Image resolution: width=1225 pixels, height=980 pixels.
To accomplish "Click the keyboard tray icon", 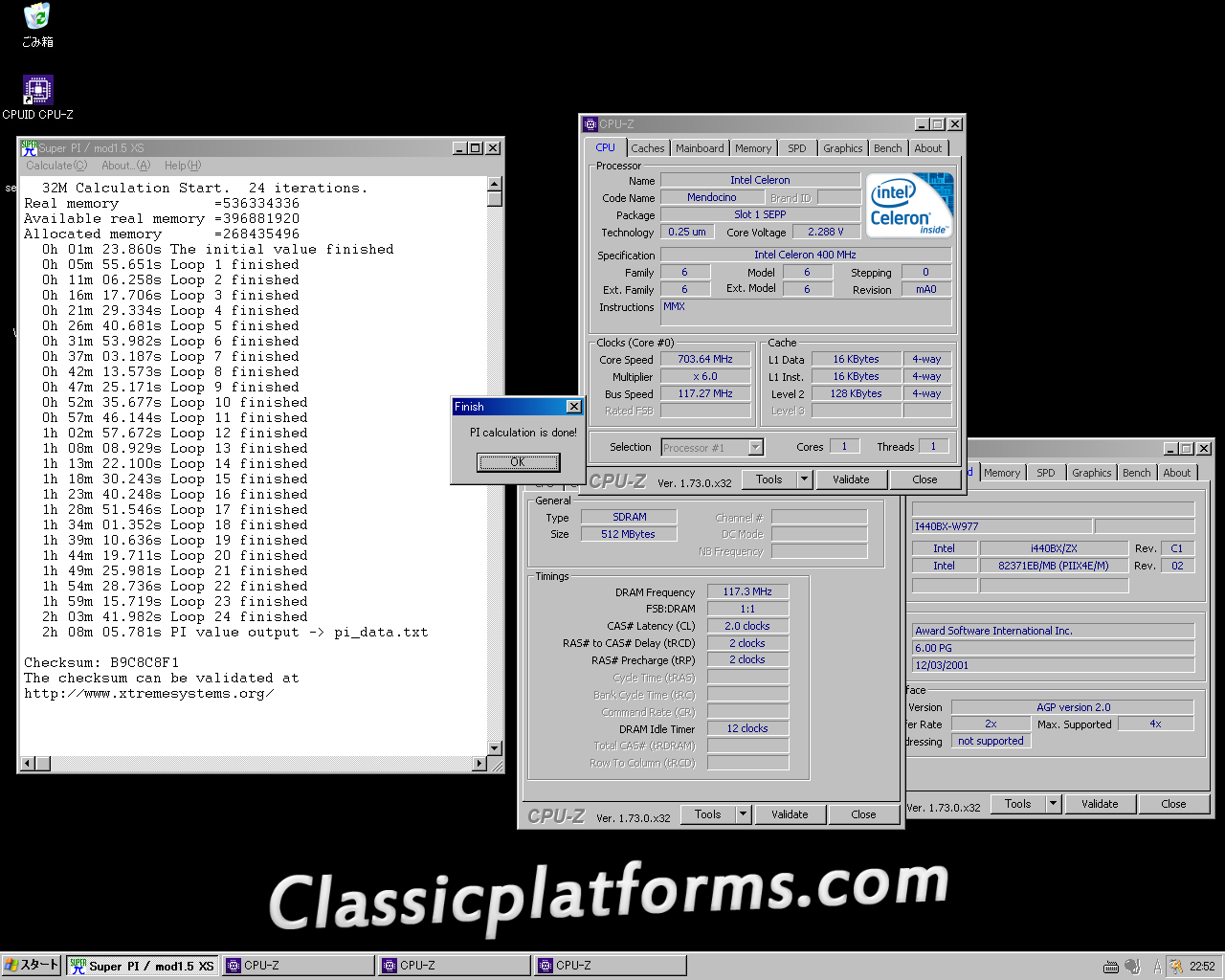I will [1111, 967].
